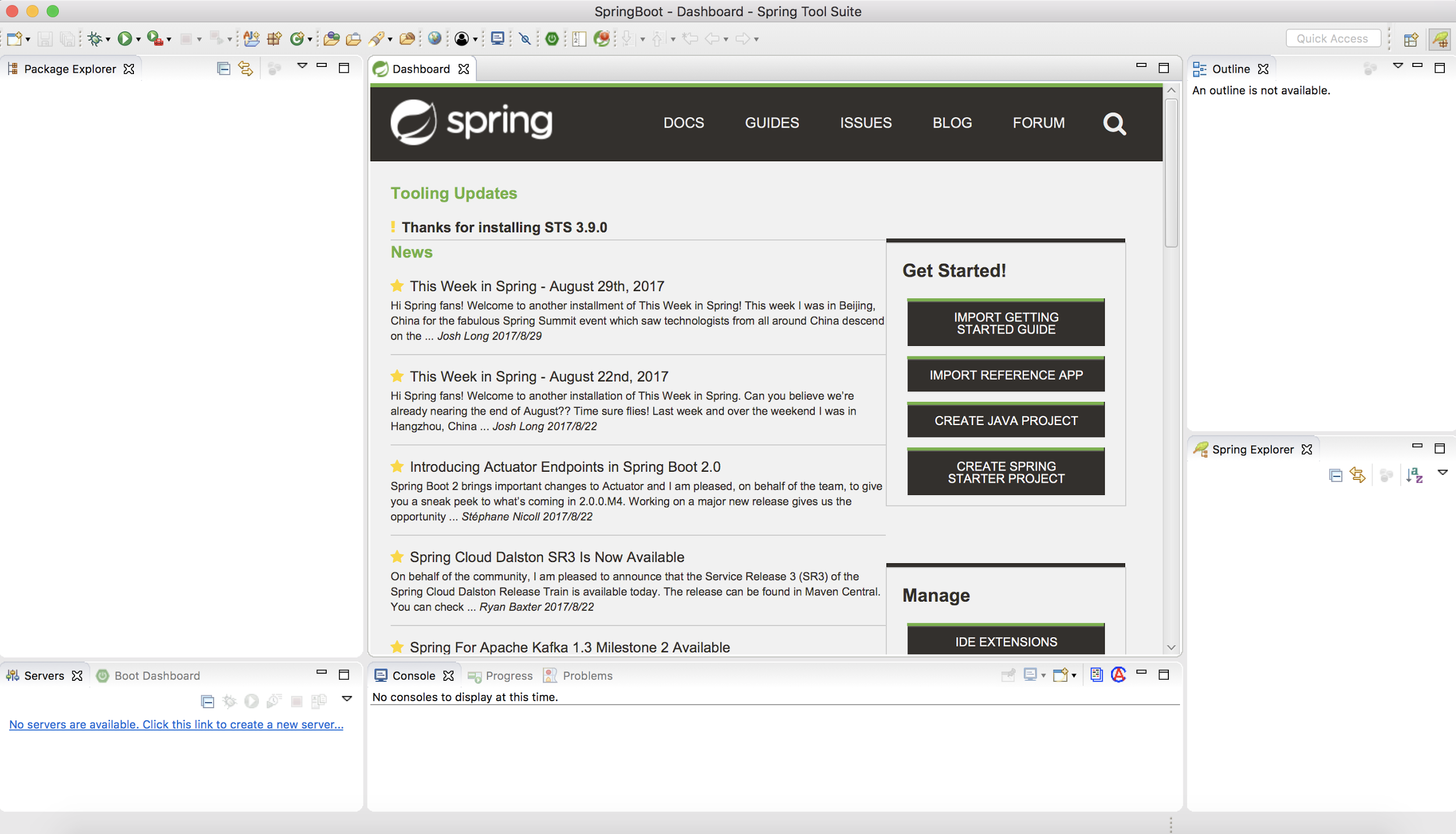
Task: Click the New Java Project toolbar icon
Action: click(x=252, y=39)
